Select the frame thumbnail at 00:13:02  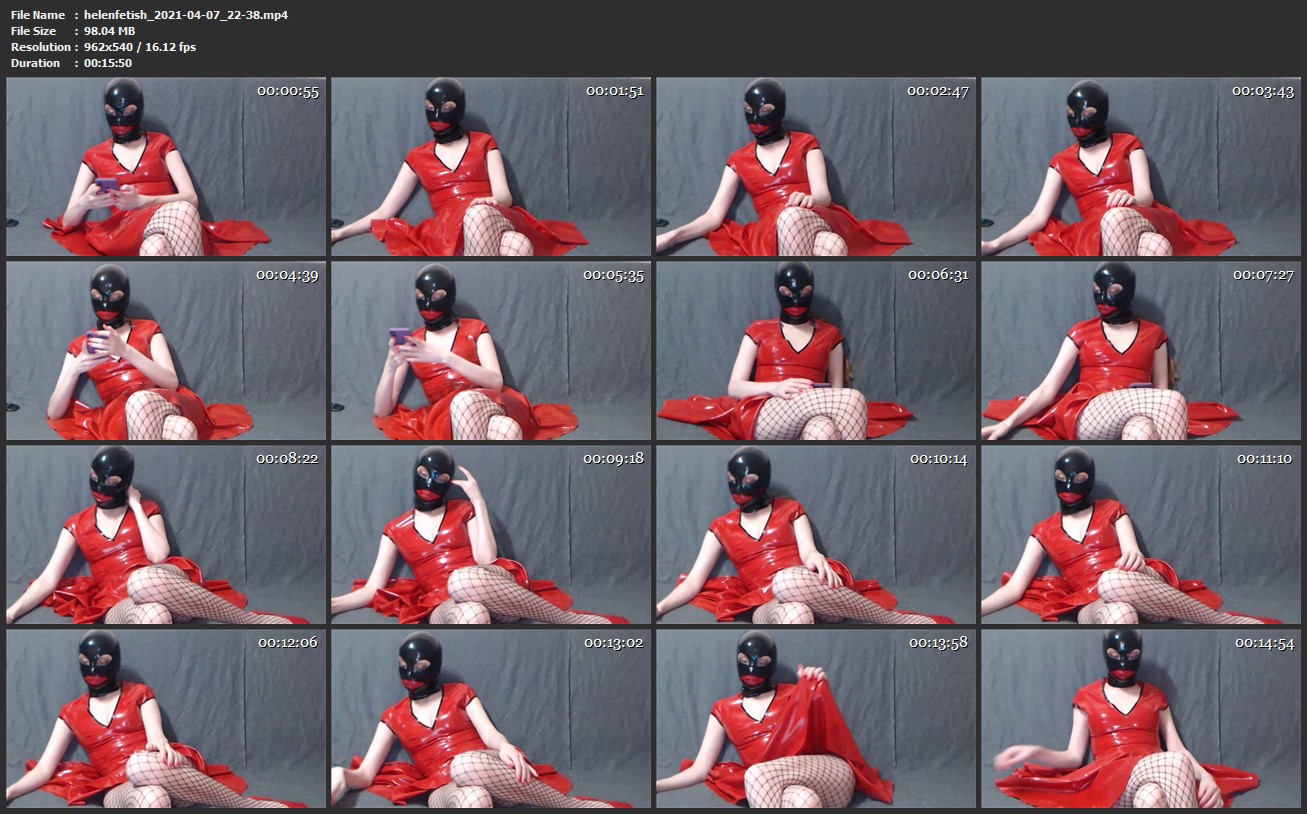click(x=491, y=719)
